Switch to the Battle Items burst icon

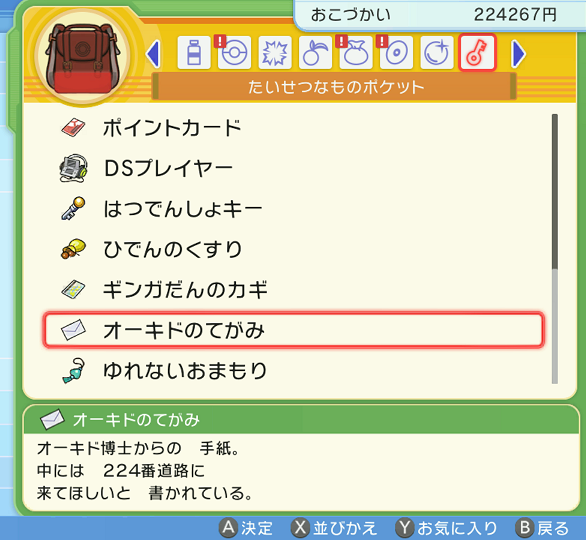[275, 53]
